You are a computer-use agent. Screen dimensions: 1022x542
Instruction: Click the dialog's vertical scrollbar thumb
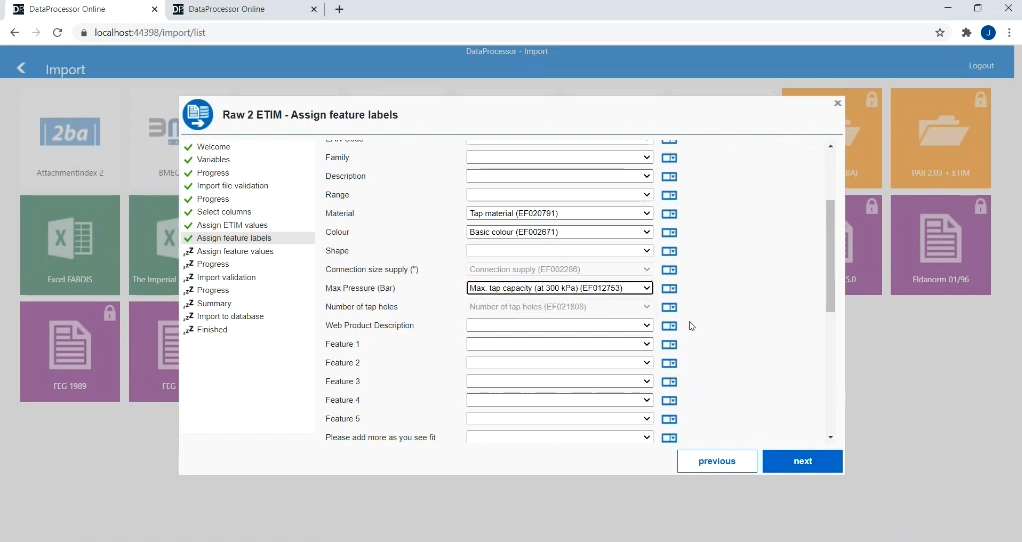coord(830,255)
